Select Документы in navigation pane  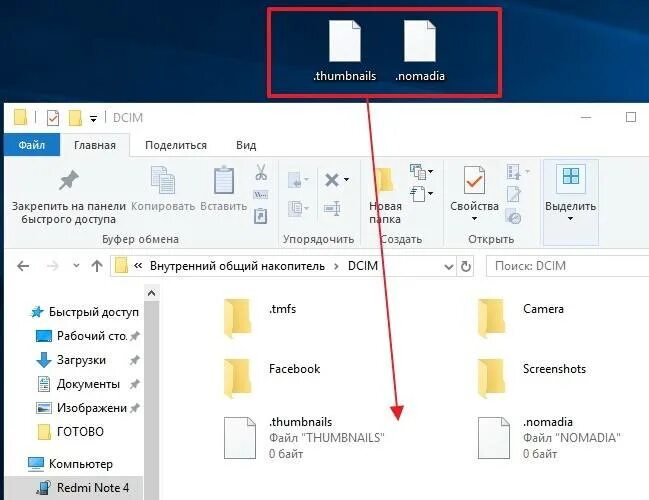click(x=87, y=384)
